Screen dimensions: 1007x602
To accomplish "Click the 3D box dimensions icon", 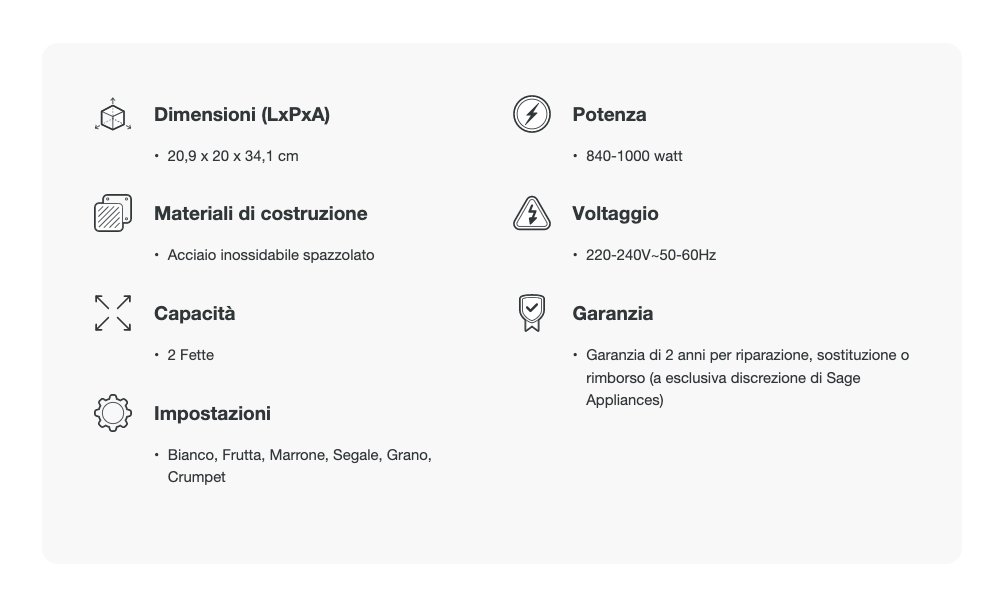I will tap(112, 114).
